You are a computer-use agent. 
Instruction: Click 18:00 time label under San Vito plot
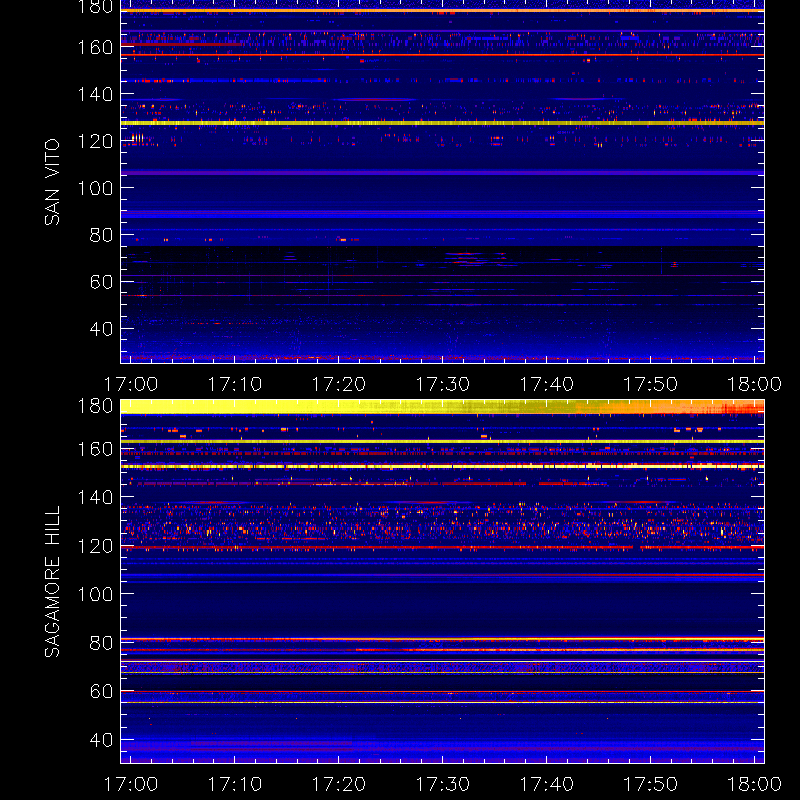pos(754,384)
